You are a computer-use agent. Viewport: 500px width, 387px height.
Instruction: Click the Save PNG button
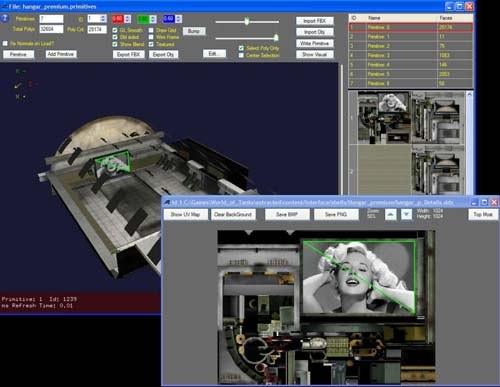(x=336, y=214)
